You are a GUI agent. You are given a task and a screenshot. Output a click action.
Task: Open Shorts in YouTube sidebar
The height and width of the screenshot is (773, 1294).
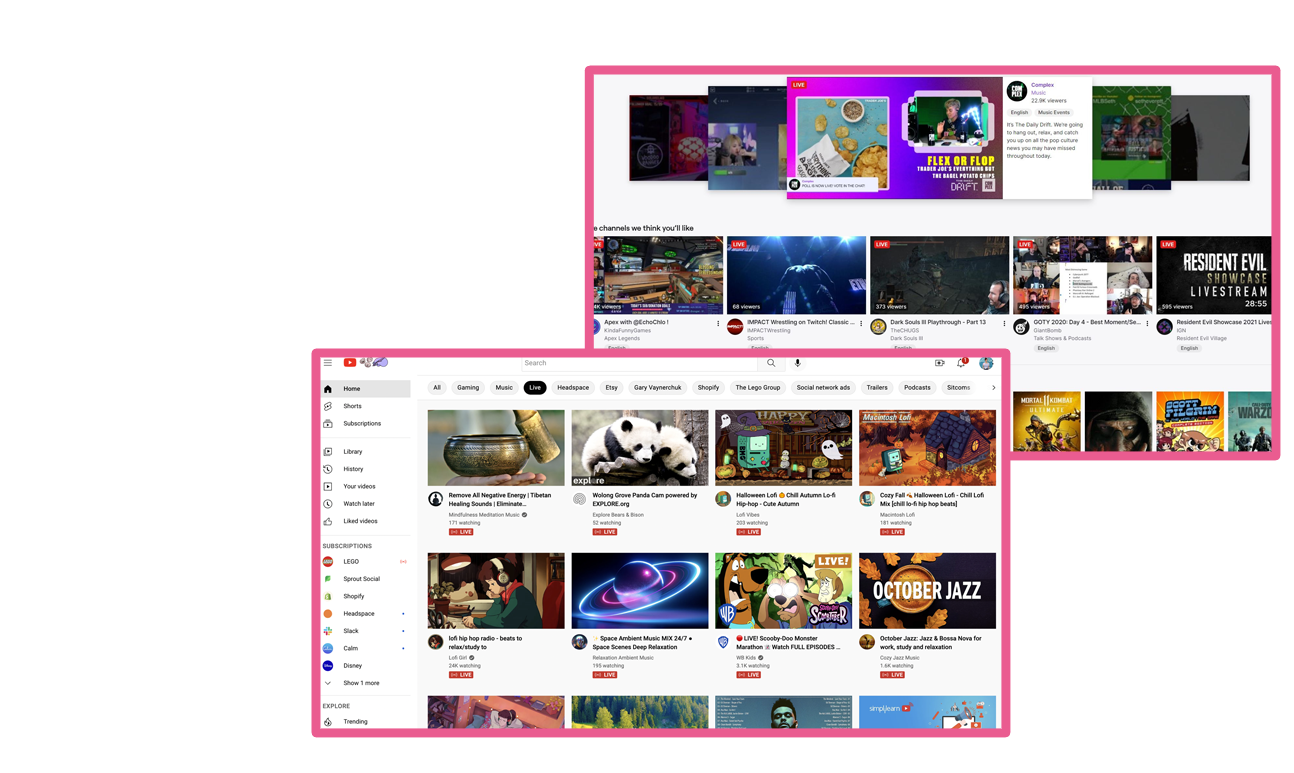[365, 406]
